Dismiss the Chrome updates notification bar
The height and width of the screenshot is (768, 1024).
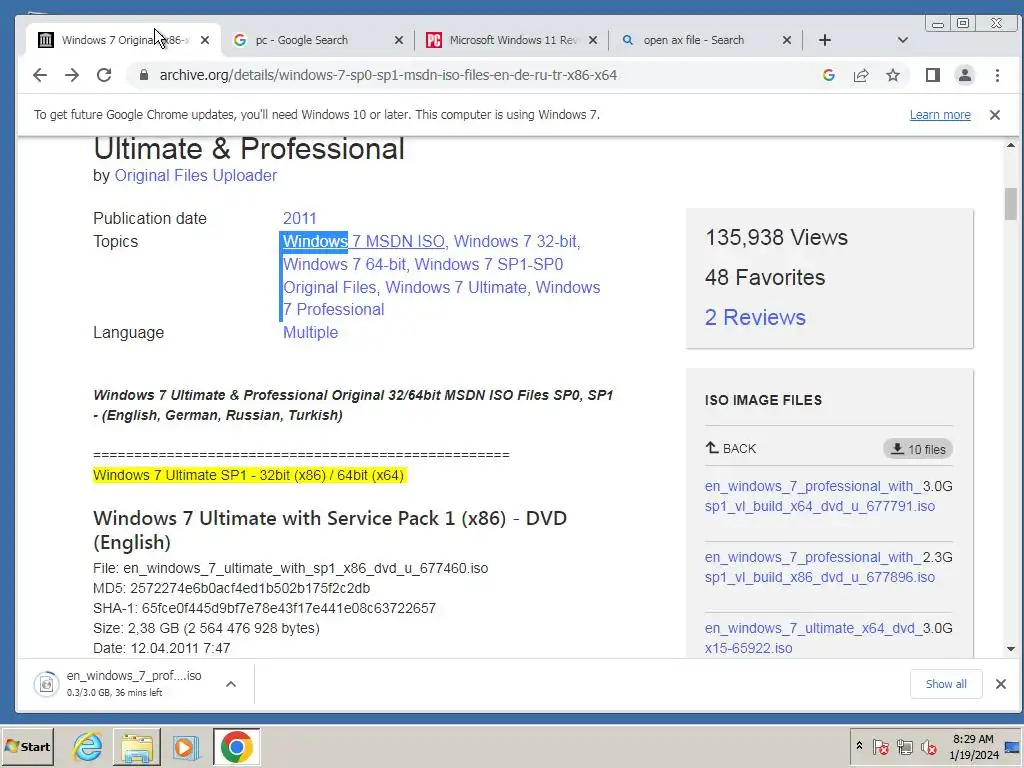pos(995,115)
